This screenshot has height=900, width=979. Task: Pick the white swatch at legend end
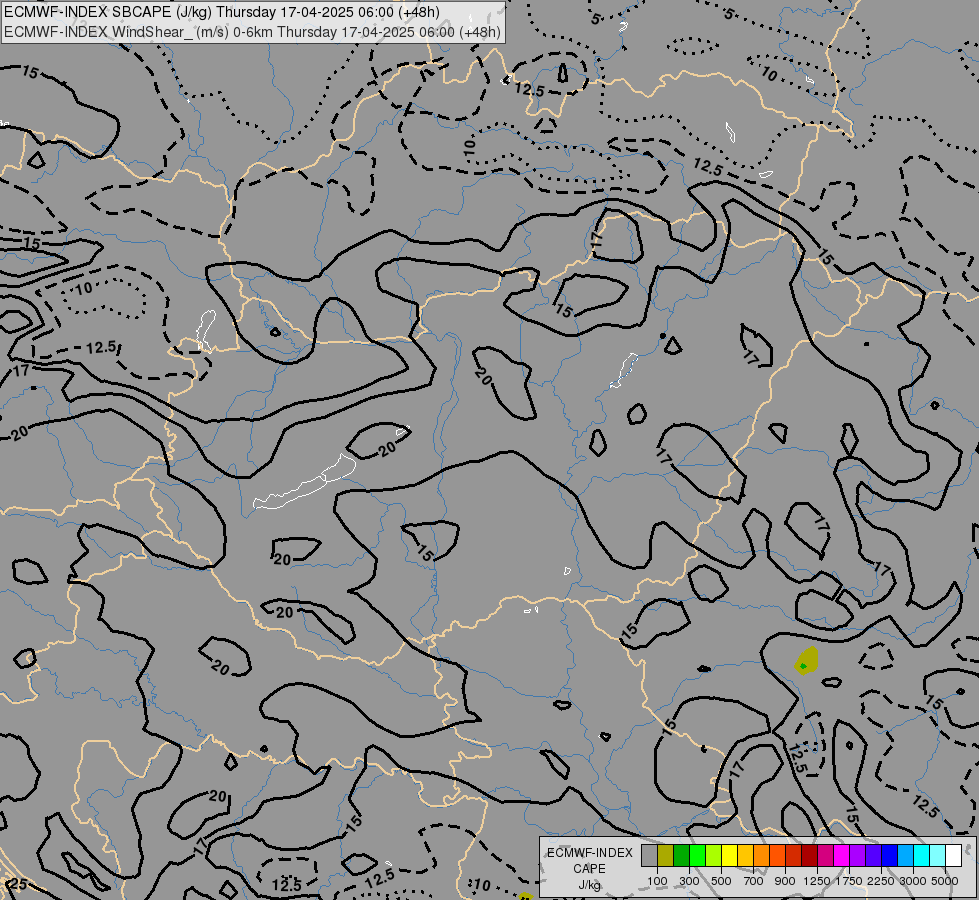(953, 855)
